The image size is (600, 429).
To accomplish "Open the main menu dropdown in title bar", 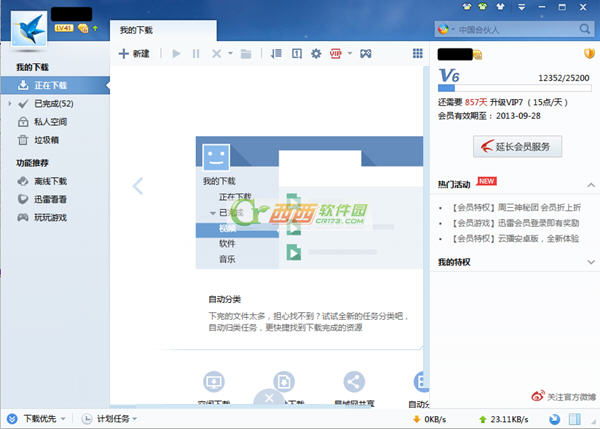I will pos(521,7).
